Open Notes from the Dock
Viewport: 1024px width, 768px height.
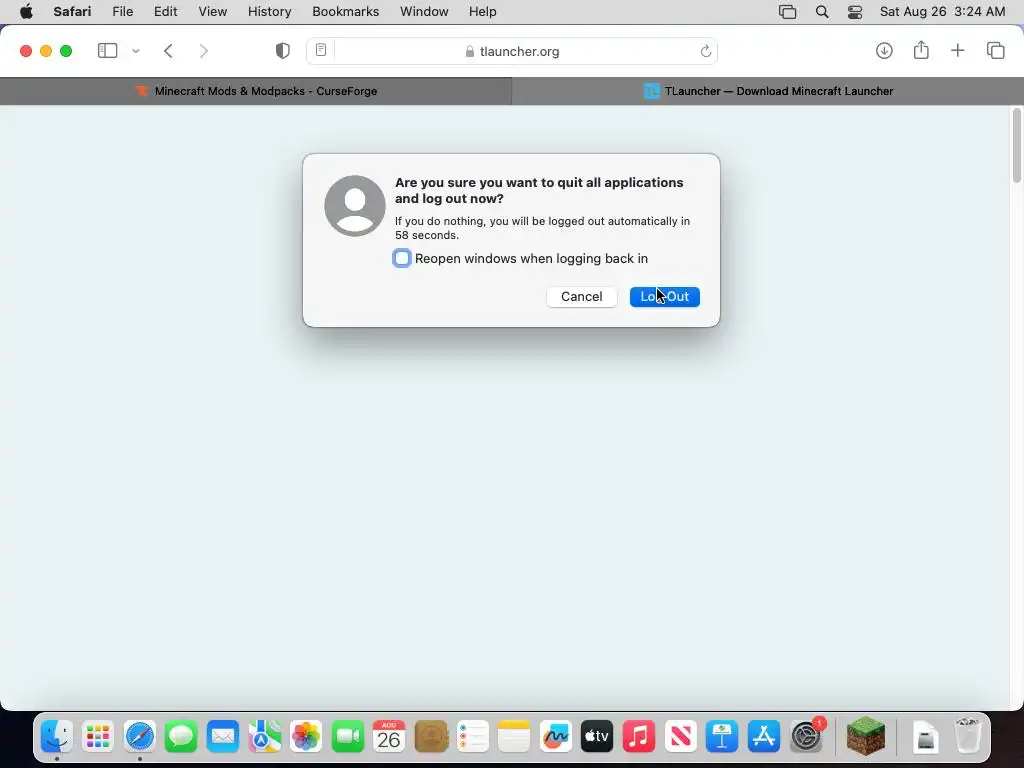point(514,737)
